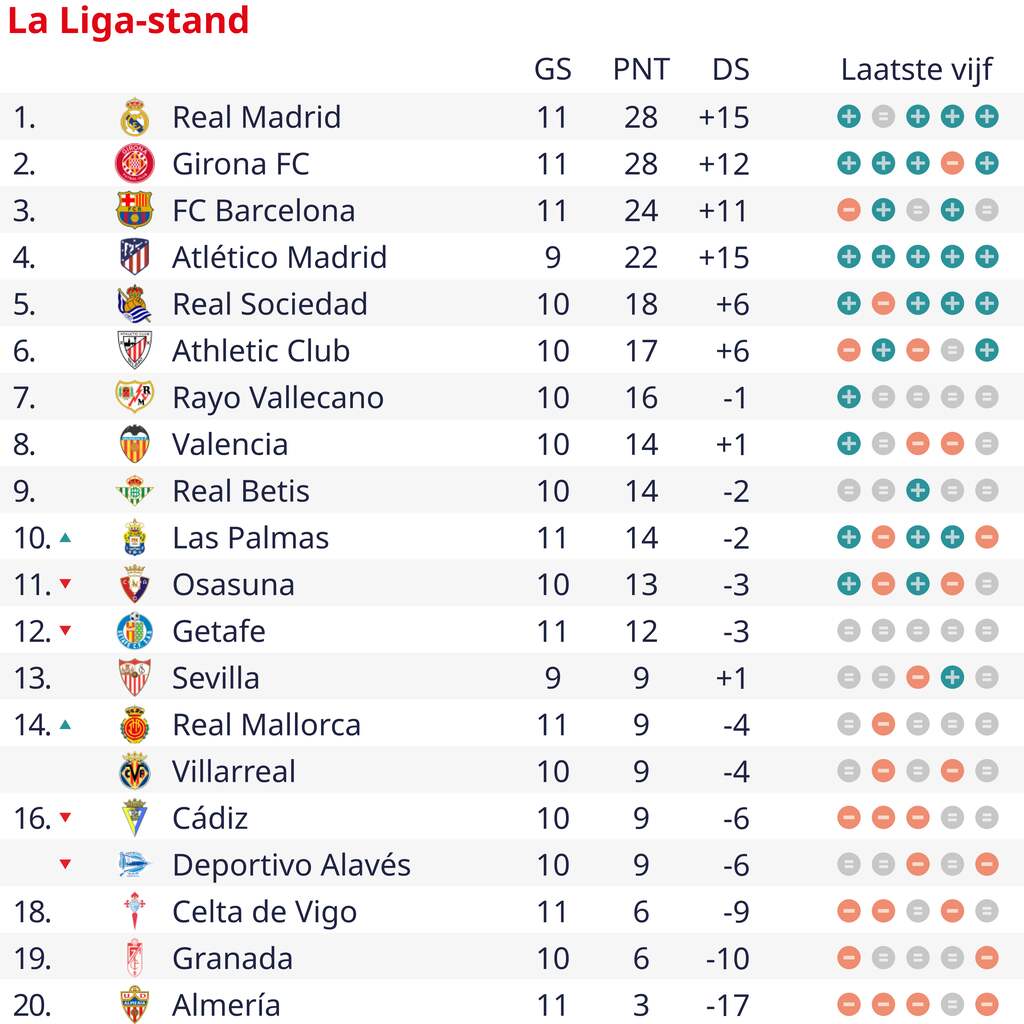
Task: Click the DS column header
Action: coord(731,69)
